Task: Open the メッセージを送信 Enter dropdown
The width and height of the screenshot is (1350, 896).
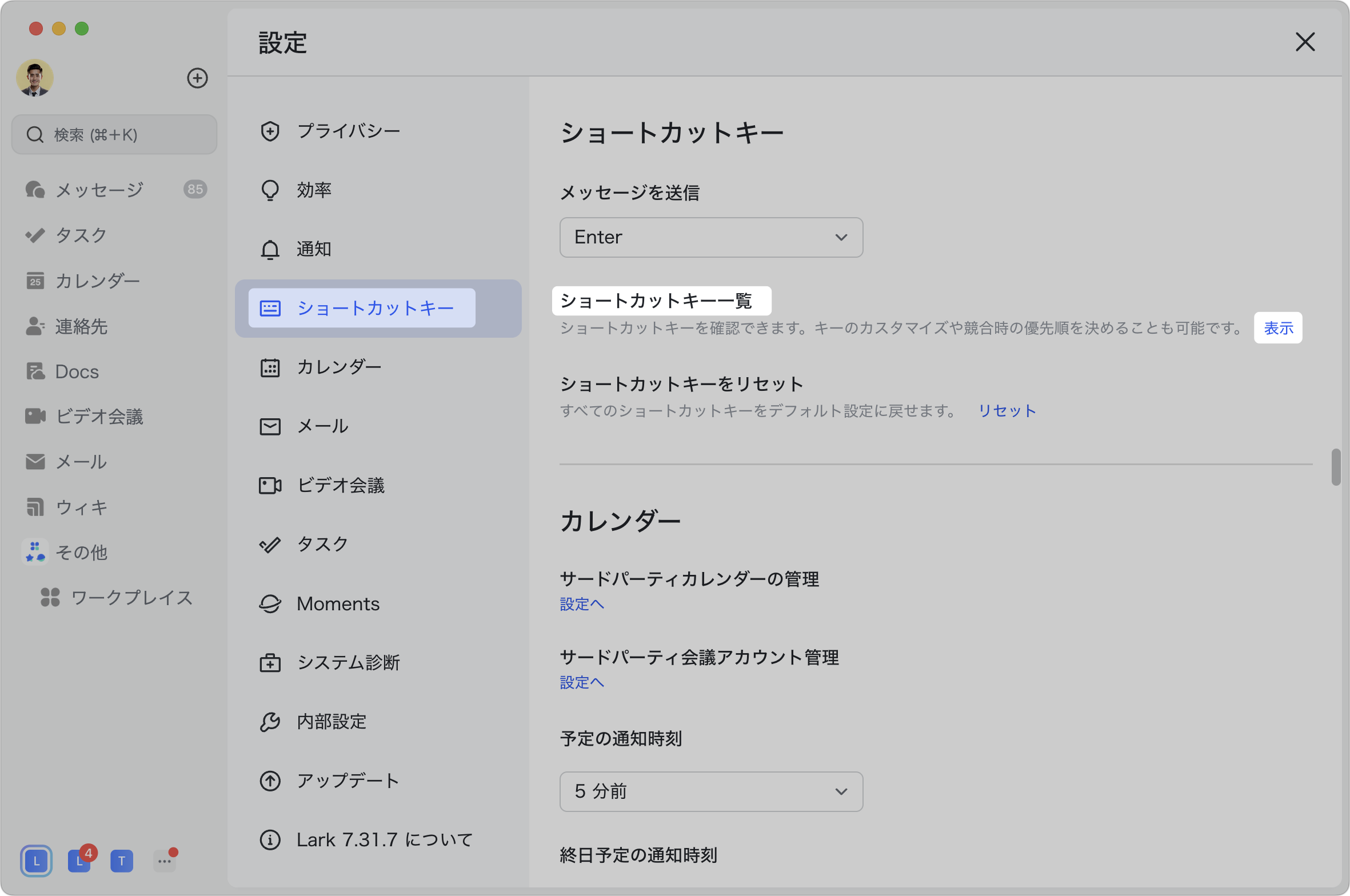Action: pyautogui.click(x=710, y=237)
